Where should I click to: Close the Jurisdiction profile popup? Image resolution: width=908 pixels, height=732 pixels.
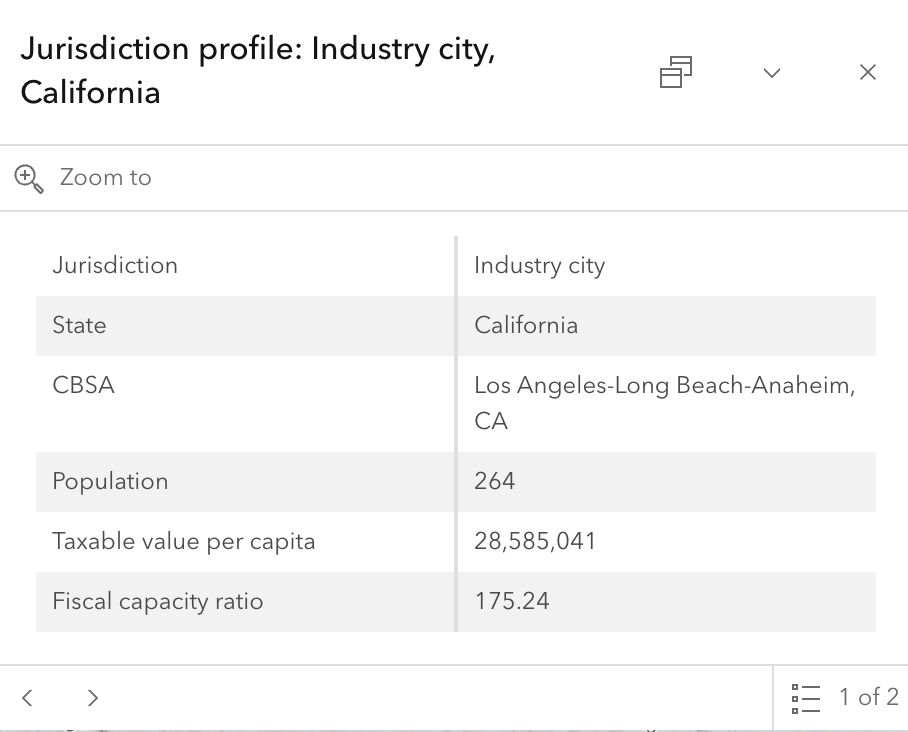867,71
